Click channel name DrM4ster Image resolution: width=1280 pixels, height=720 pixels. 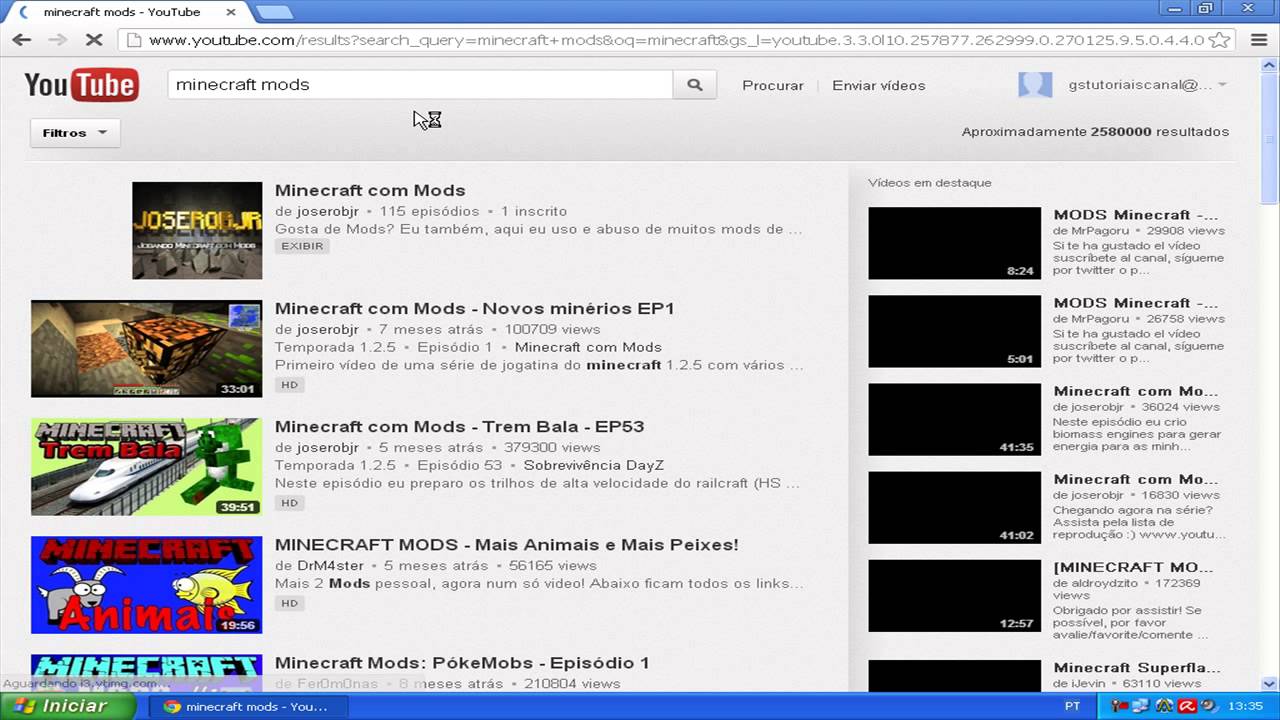329,565
